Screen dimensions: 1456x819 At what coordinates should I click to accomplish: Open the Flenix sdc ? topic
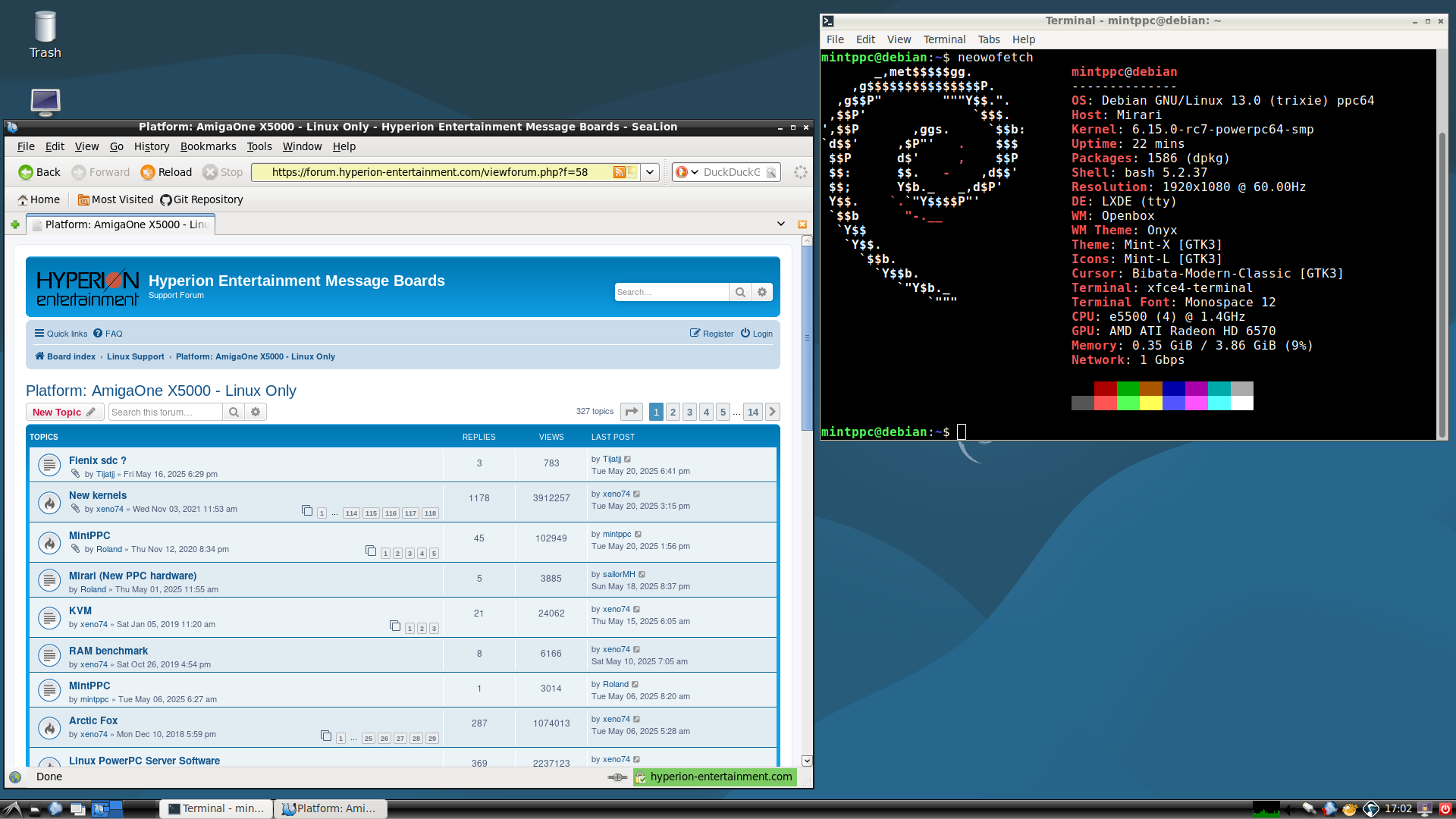[x=98, y=460]
